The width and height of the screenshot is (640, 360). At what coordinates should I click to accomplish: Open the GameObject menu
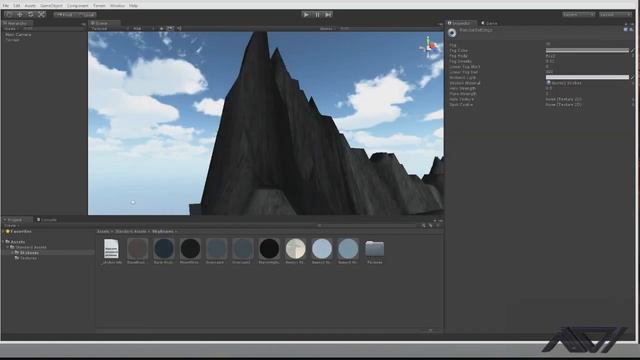[x=51, y=6]
